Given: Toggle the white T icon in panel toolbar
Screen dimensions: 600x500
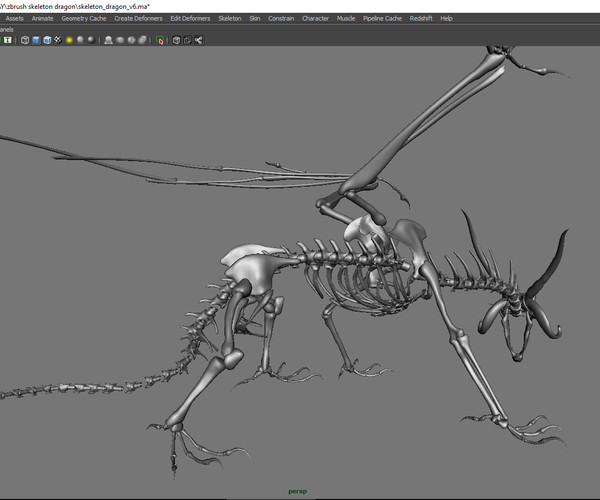Looking at the screenshot, I should (x=8, y=40).
